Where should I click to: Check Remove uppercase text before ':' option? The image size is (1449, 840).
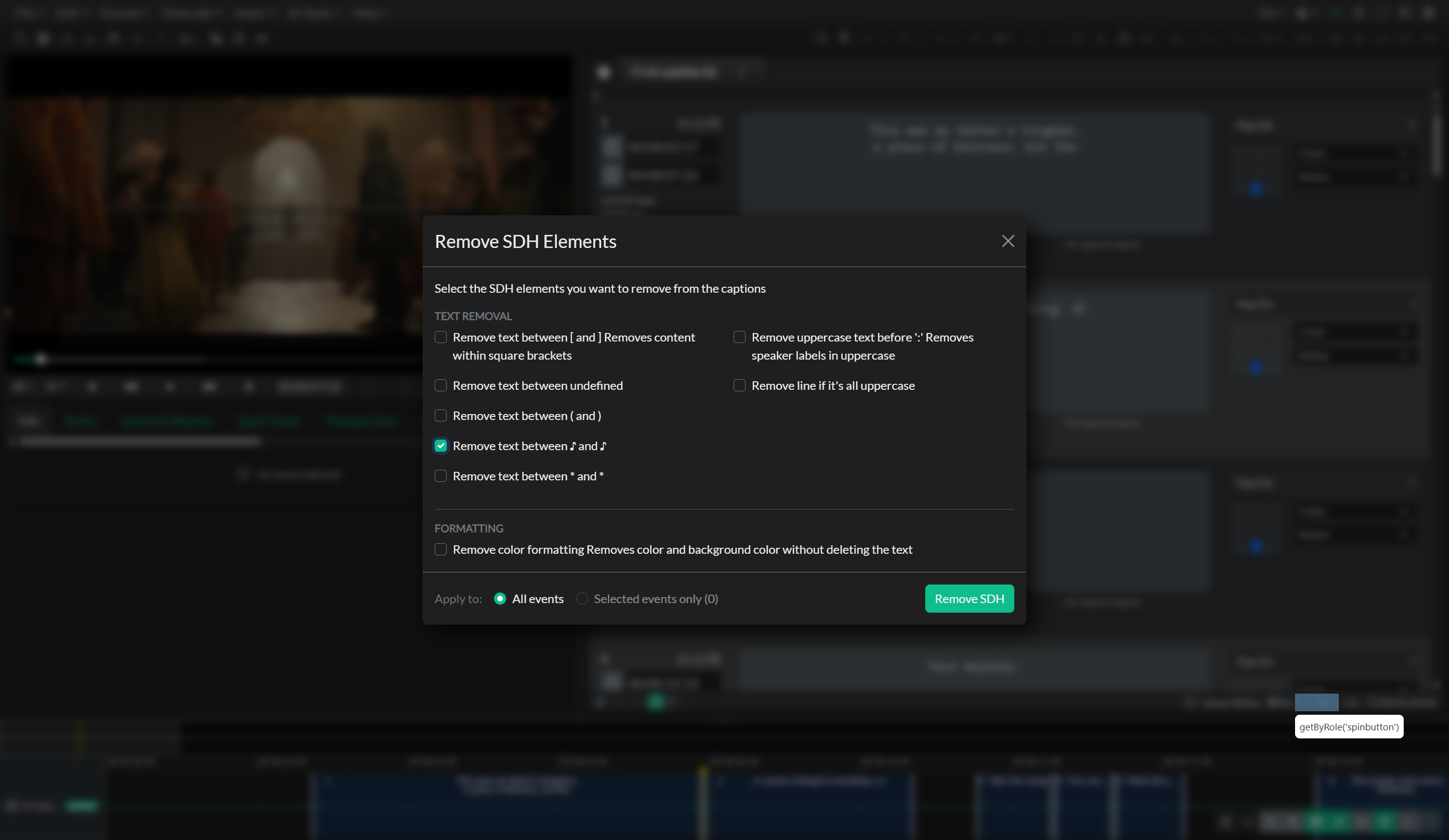click(x=740, y=337)
